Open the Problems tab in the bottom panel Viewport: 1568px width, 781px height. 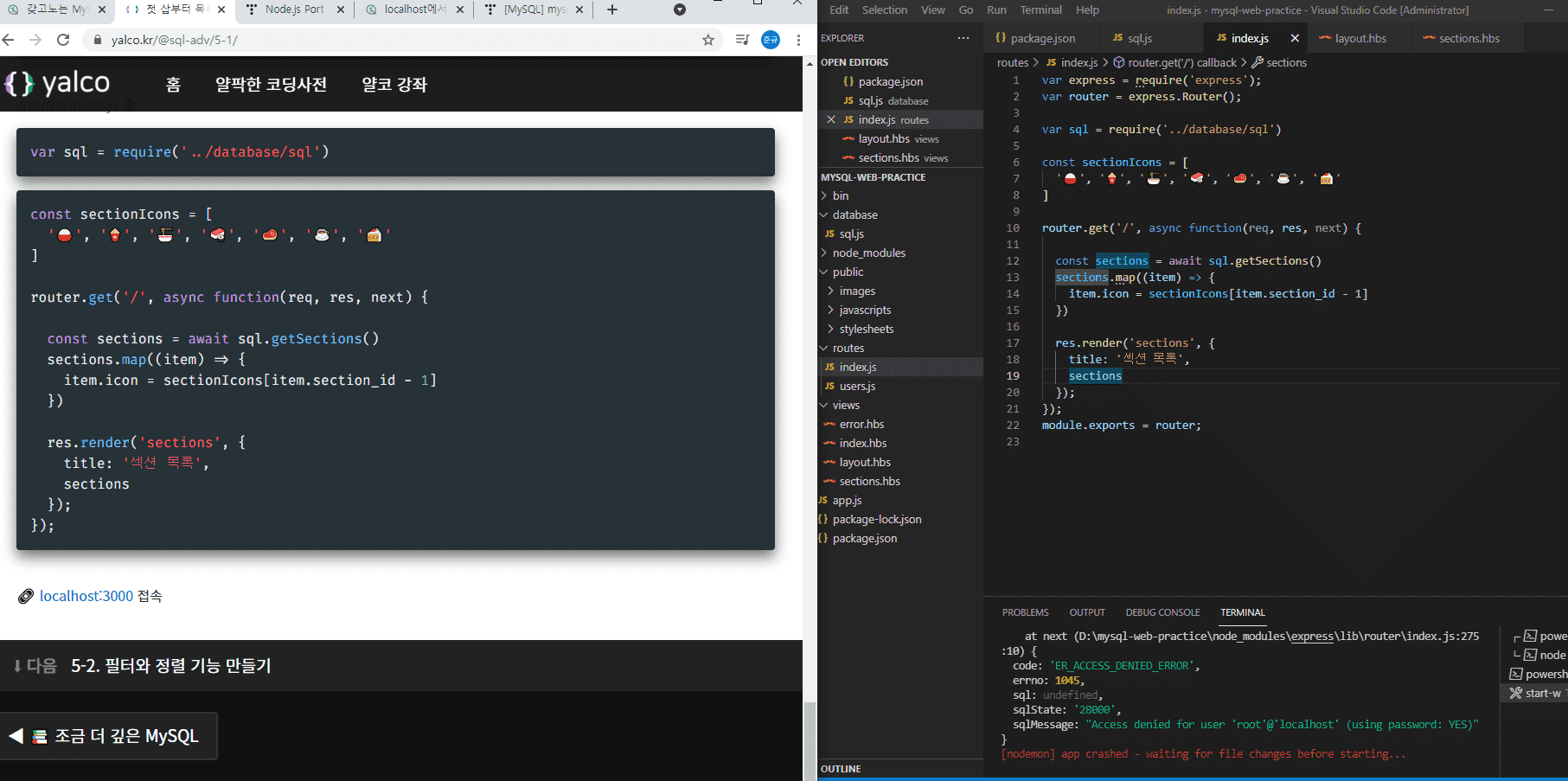point(1025,612)
